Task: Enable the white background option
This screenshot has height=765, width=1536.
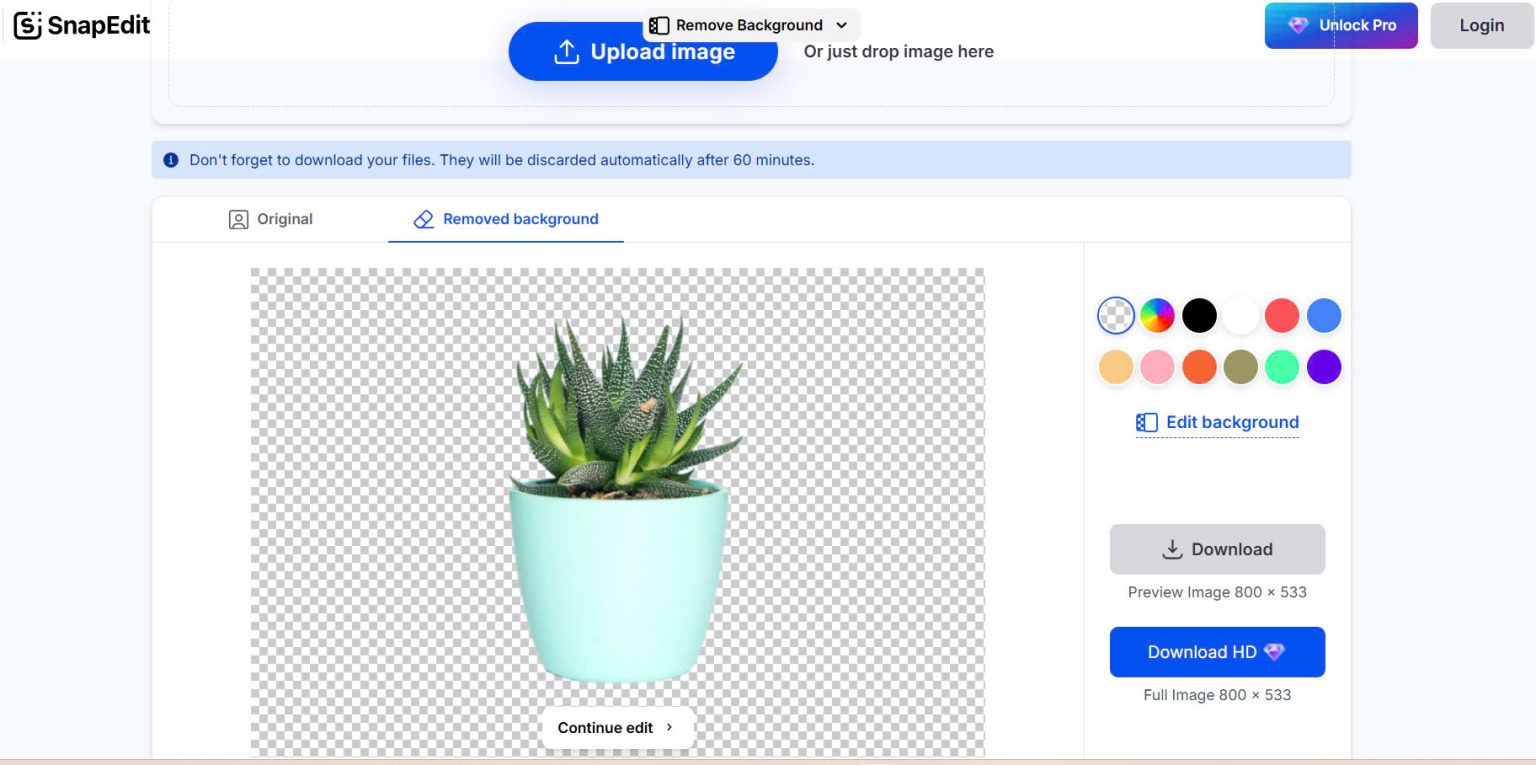Action: point(1240,315)
